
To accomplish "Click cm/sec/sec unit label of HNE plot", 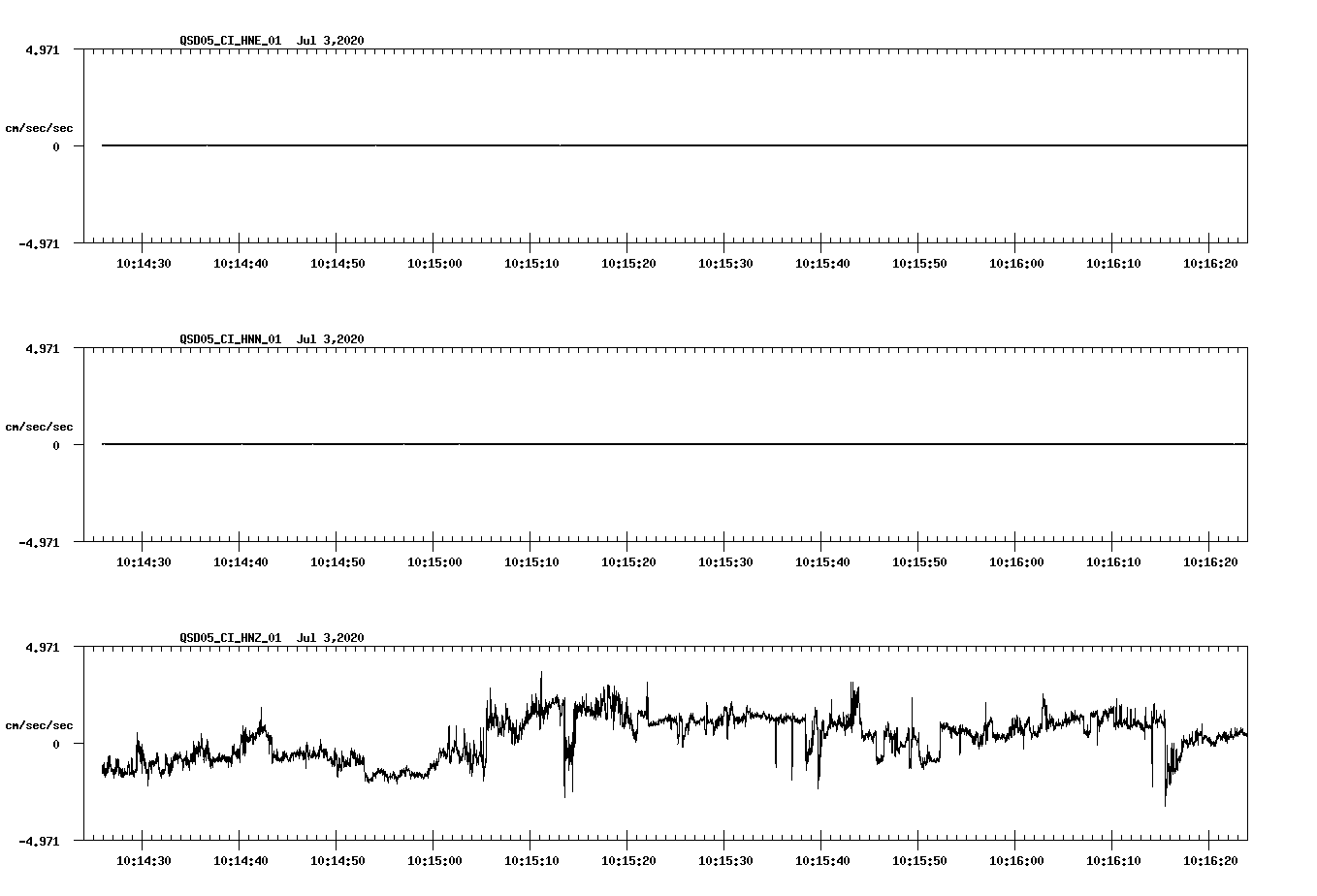I will coord(39,128).
